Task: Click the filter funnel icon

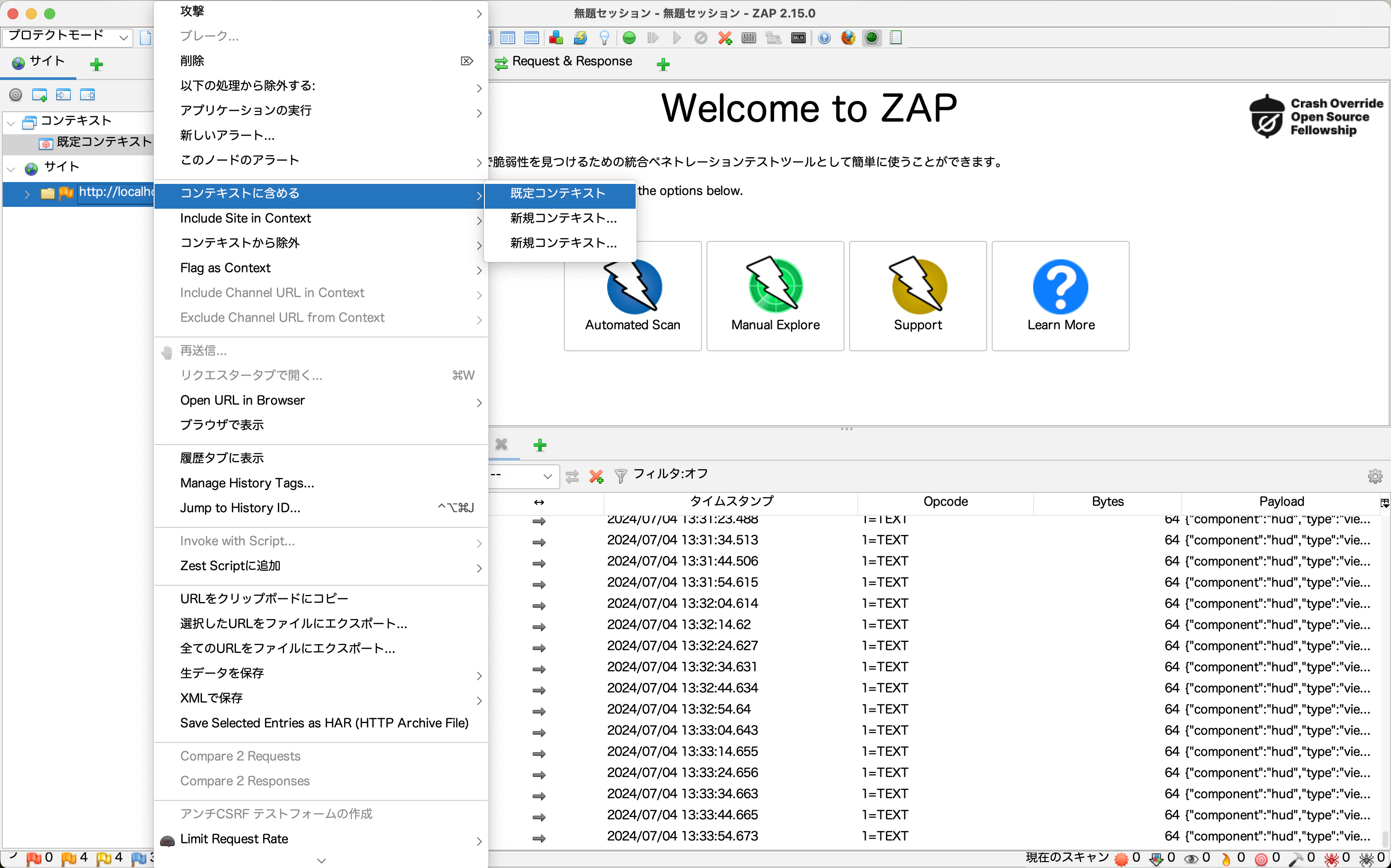Action: tap(620, 475)
